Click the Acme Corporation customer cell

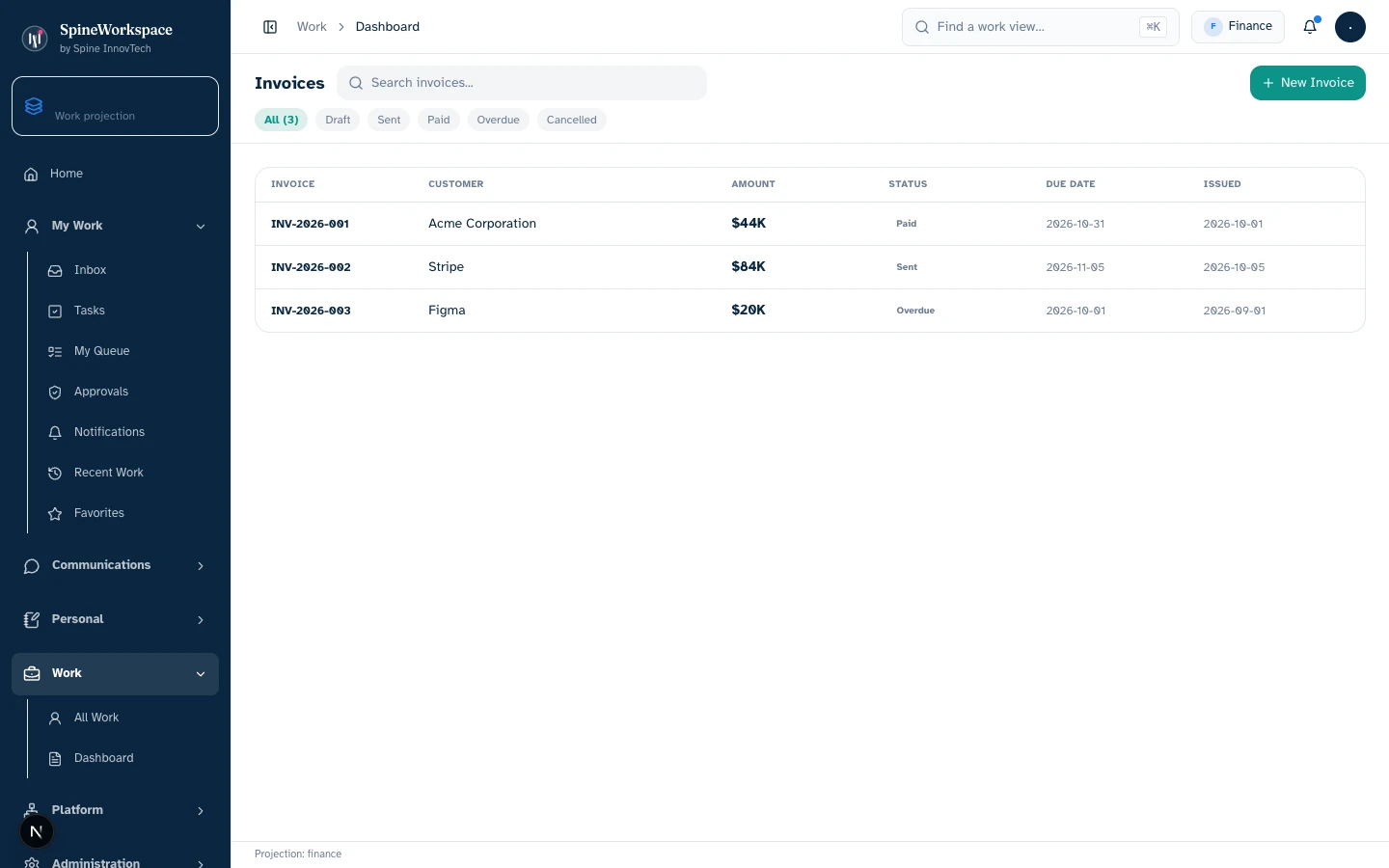click(482, 224)
